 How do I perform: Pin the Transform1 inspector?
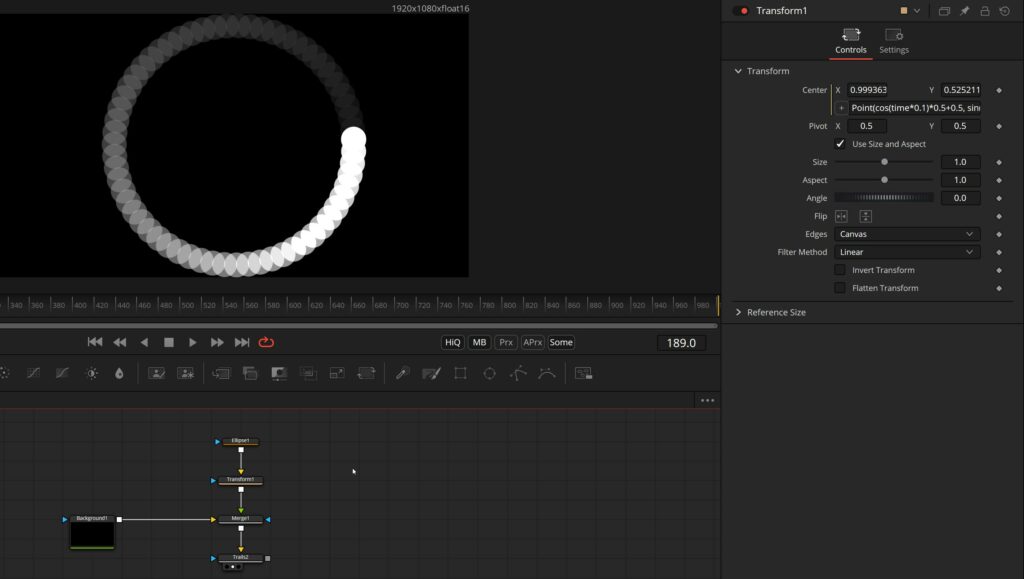(965, 11)
